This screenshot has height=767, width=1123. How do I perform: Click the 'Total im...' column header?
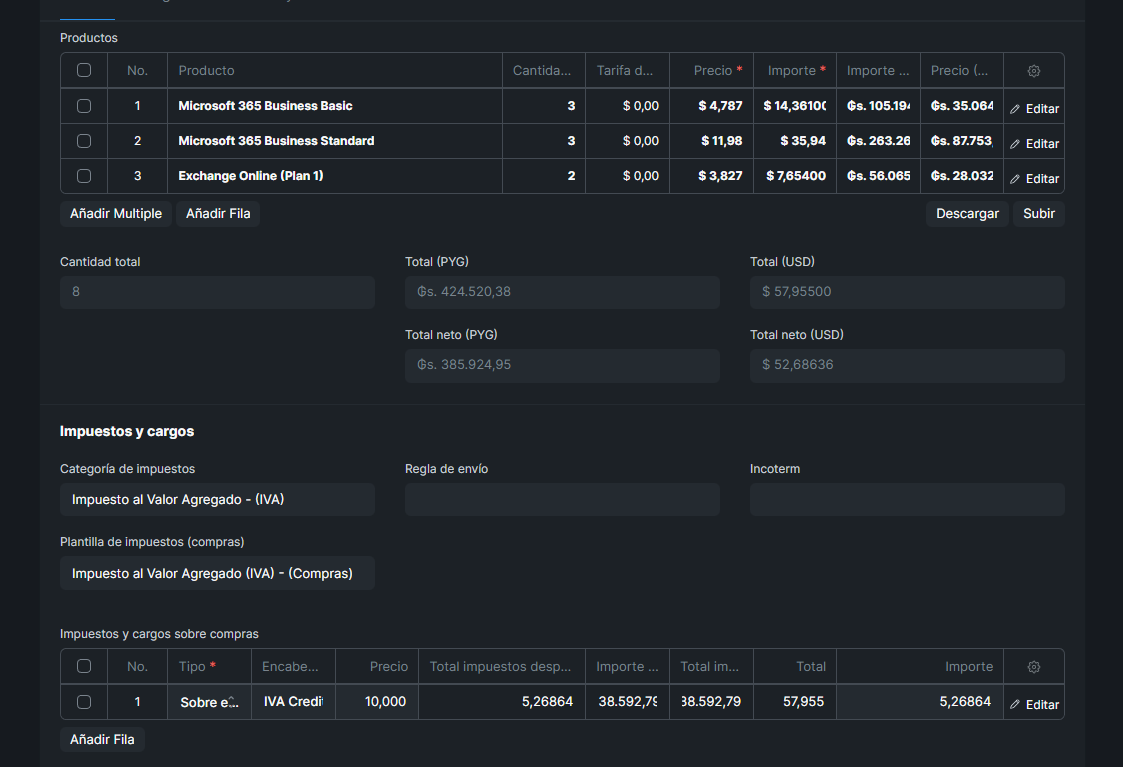(x=711, y=667)
